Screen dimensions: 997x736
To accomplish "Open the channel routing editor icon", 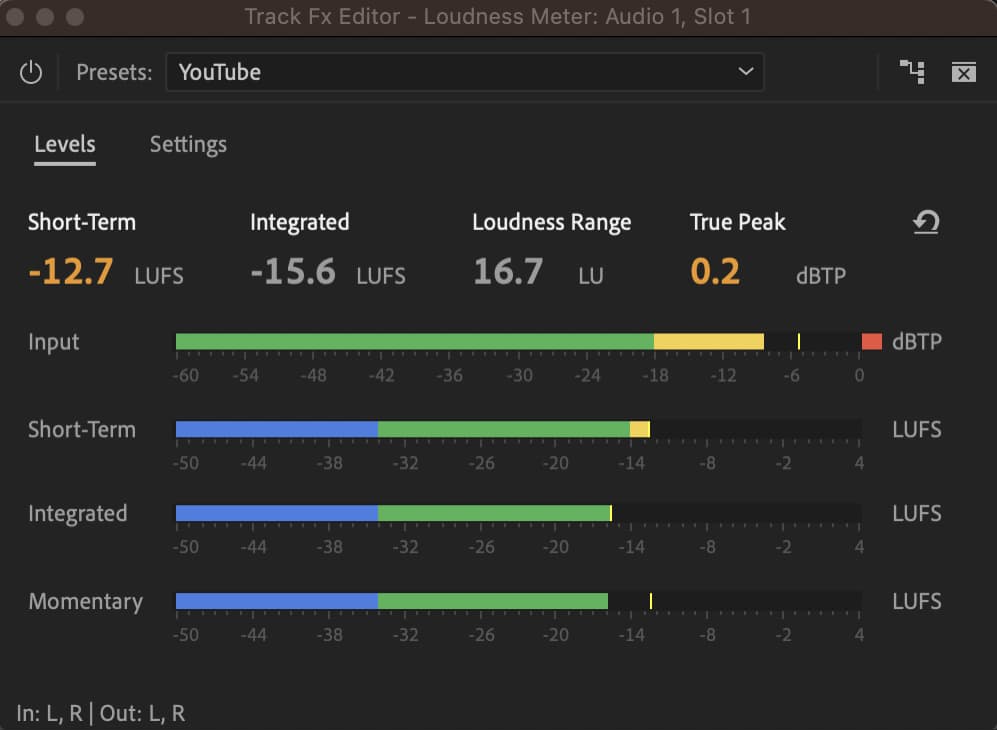I will click(x=911, y=72).
